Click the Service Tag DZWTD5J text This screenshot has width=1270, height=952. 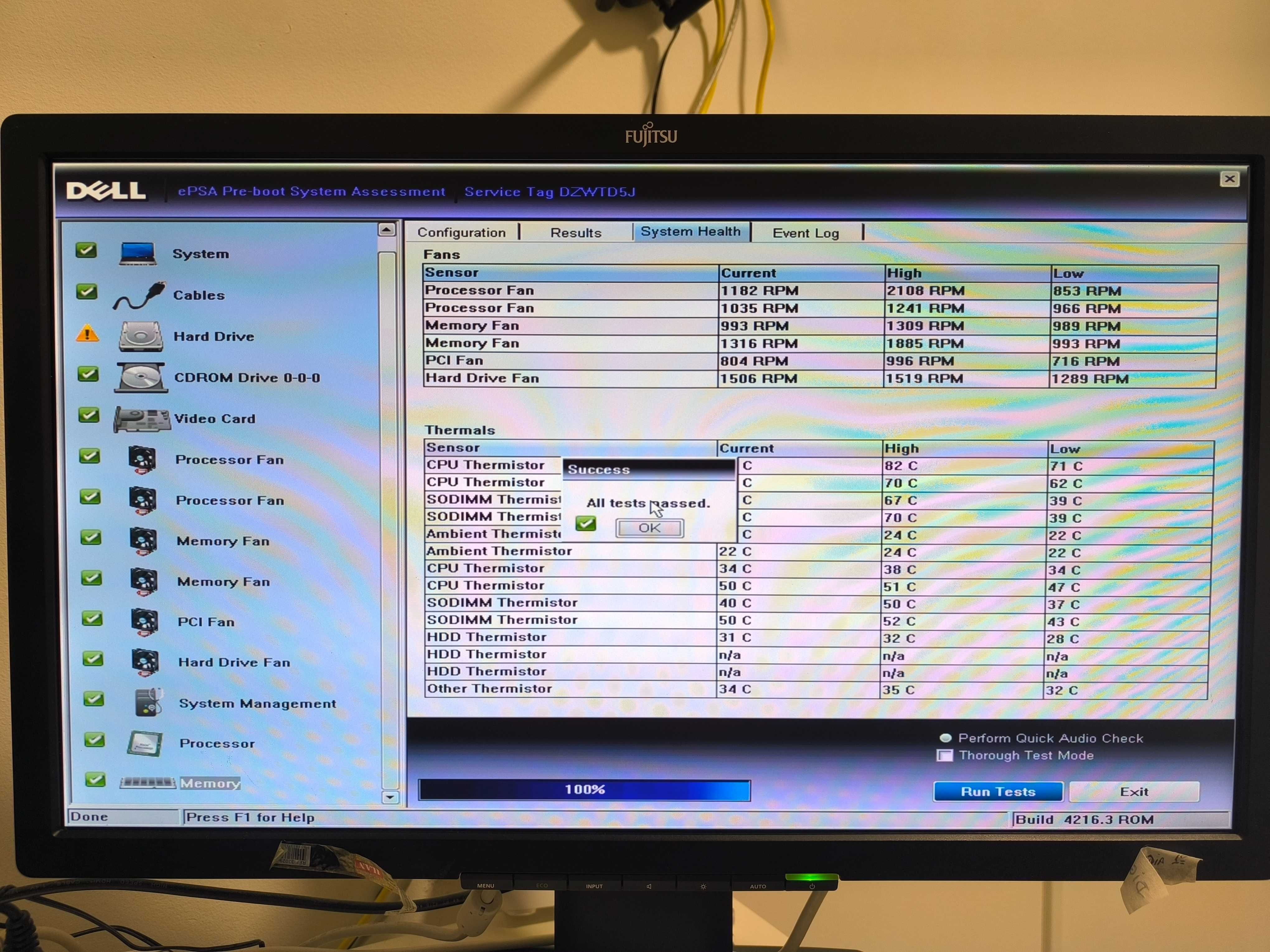tap(550, 192)
